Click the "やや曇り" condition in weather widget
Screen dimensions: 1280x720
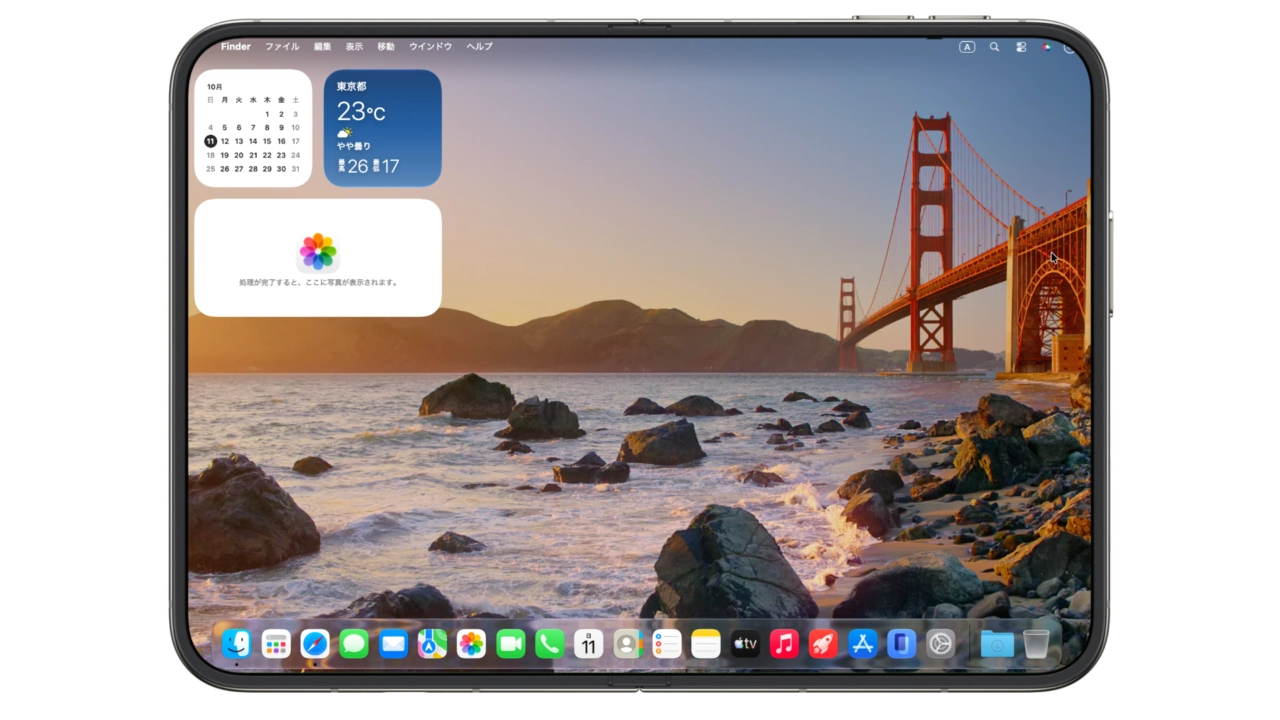pos(354,146)
